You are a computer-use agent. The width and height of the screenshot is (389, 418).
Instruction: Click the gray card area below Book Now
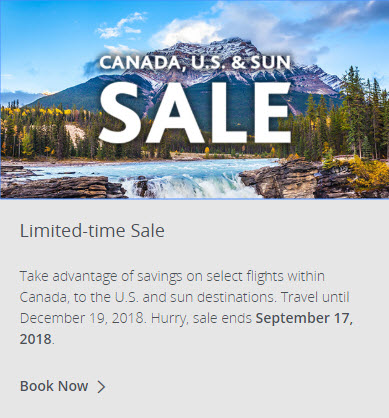click(x=194, y=407)
